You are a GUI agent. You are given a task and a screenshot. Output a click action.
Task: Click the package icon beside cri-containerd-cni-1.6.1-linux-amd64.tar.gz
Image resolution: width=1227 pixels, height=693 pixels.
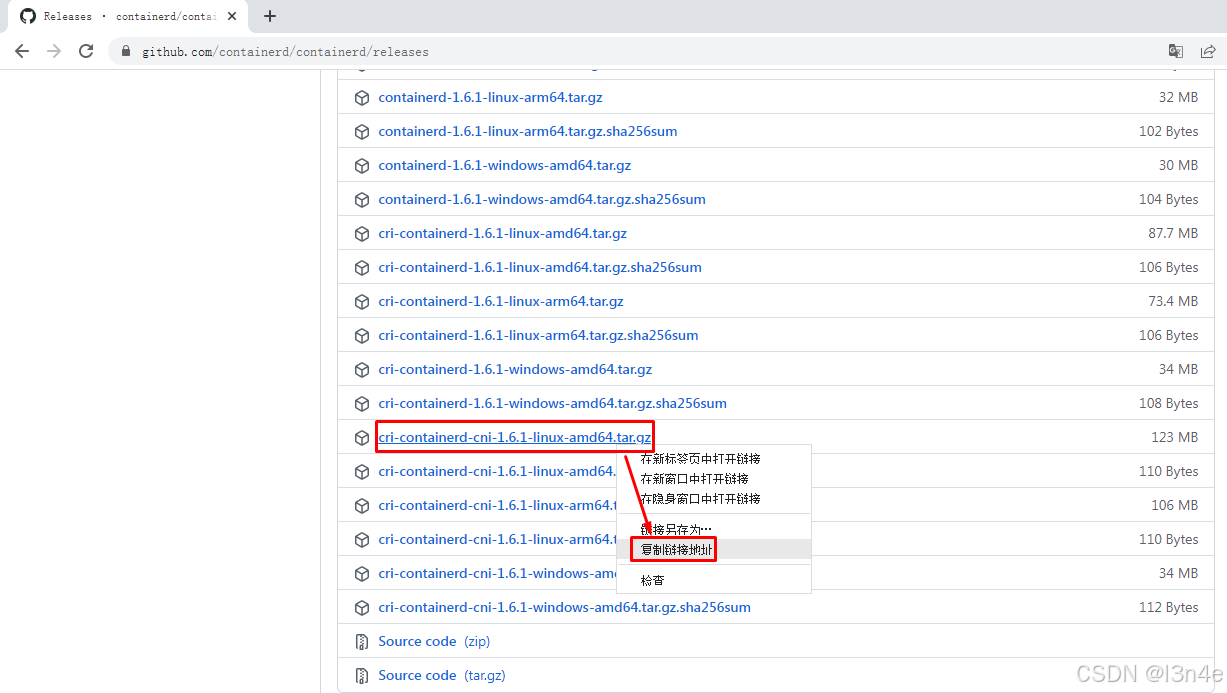tap(362, 438)
